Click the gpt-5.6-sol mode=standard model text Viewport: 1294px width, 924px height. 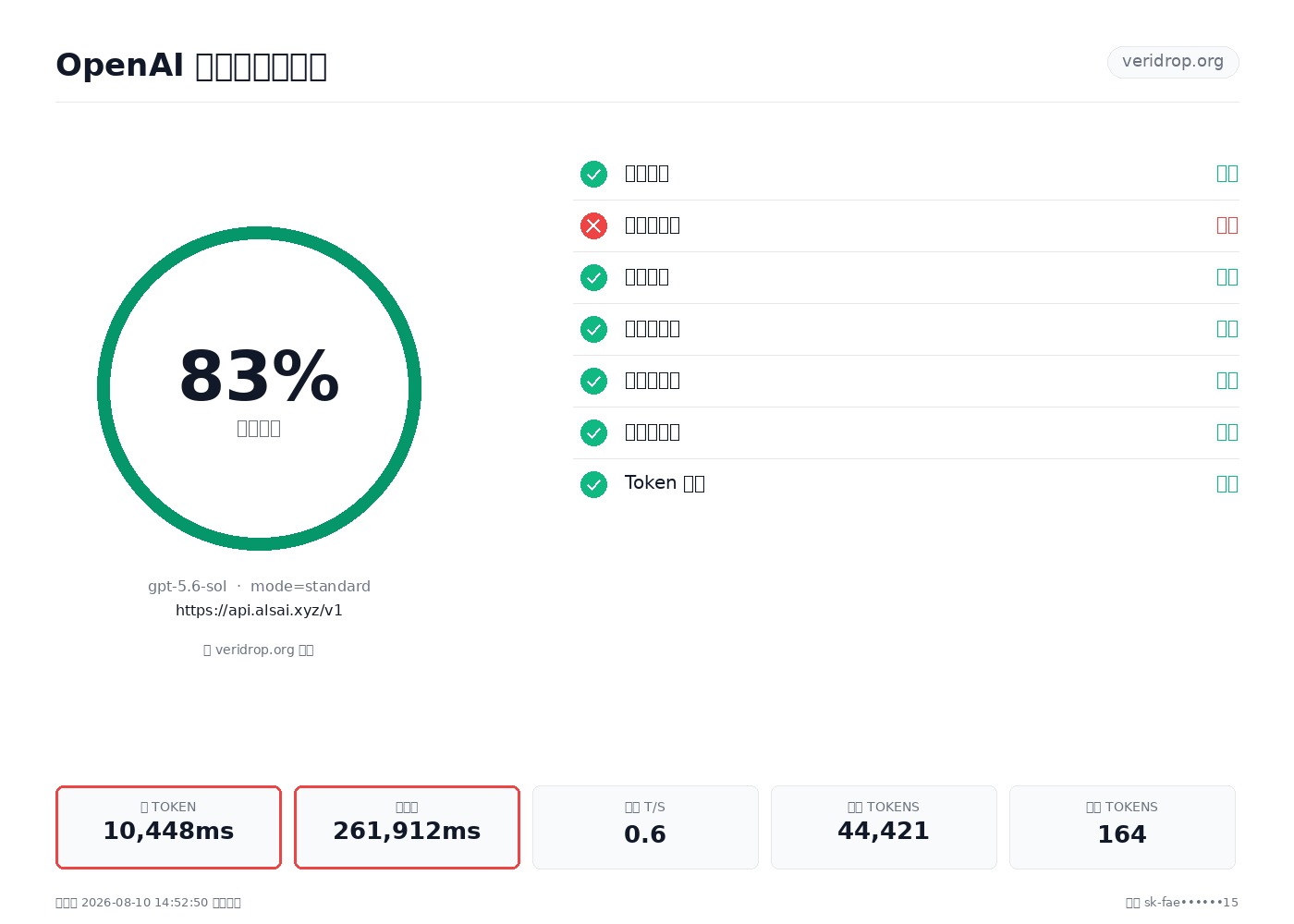259,587
